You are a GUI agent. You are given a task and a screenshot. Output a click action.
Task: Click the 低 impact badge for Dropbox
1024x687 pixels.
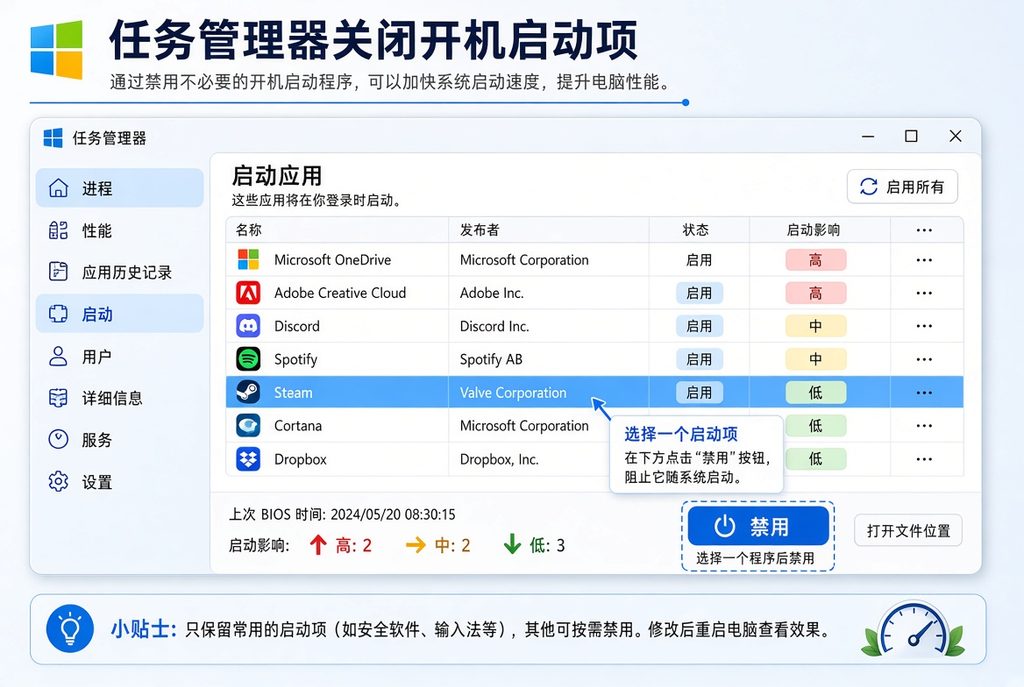[x=816, y=459]
